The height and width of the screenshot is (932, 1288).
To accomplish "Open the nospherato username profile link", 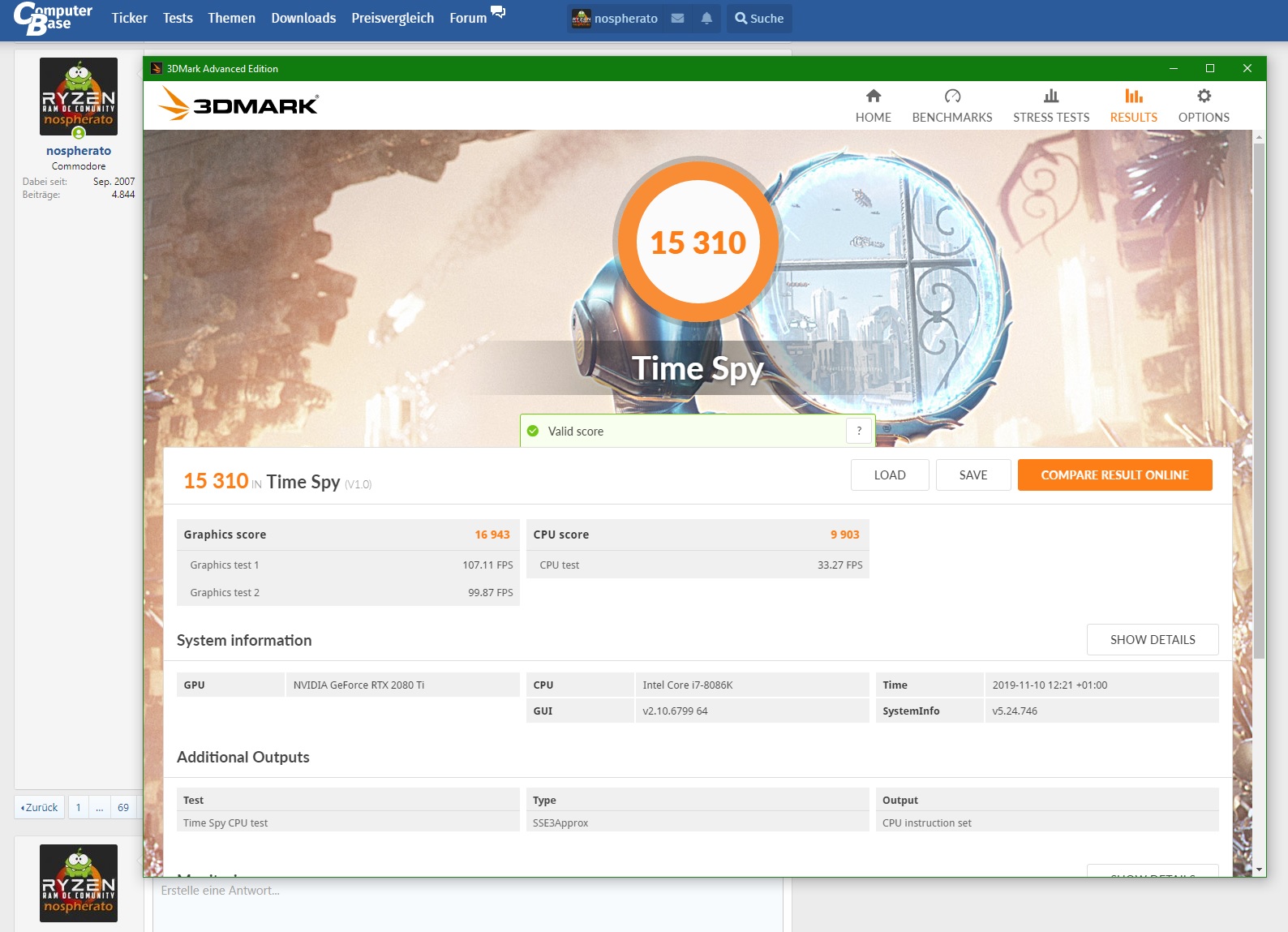I will point(79,151).
